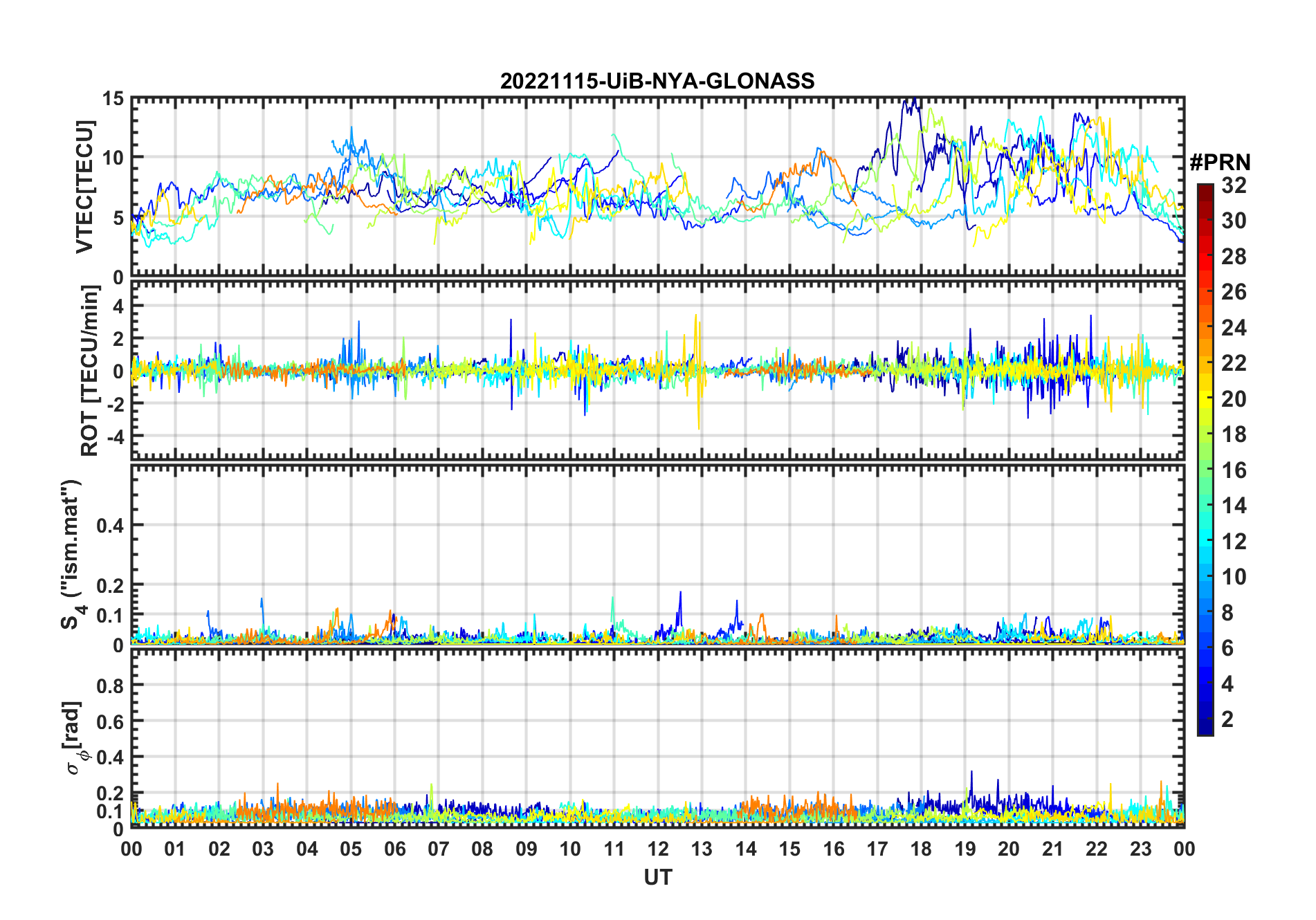Click the #PRN colorbar title
Screen dimensions: 1316x920
[1220, 163]
